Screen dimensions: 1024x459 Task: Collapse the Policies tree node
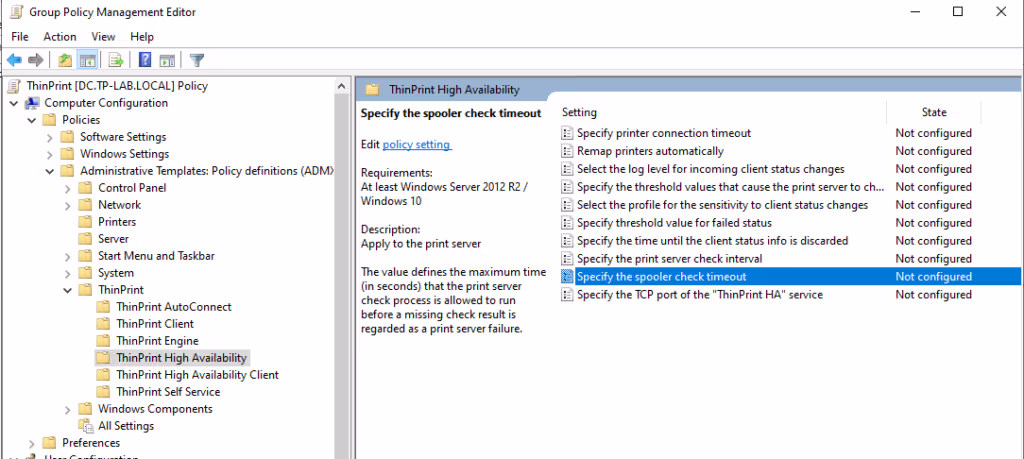(x=32, y=120)
